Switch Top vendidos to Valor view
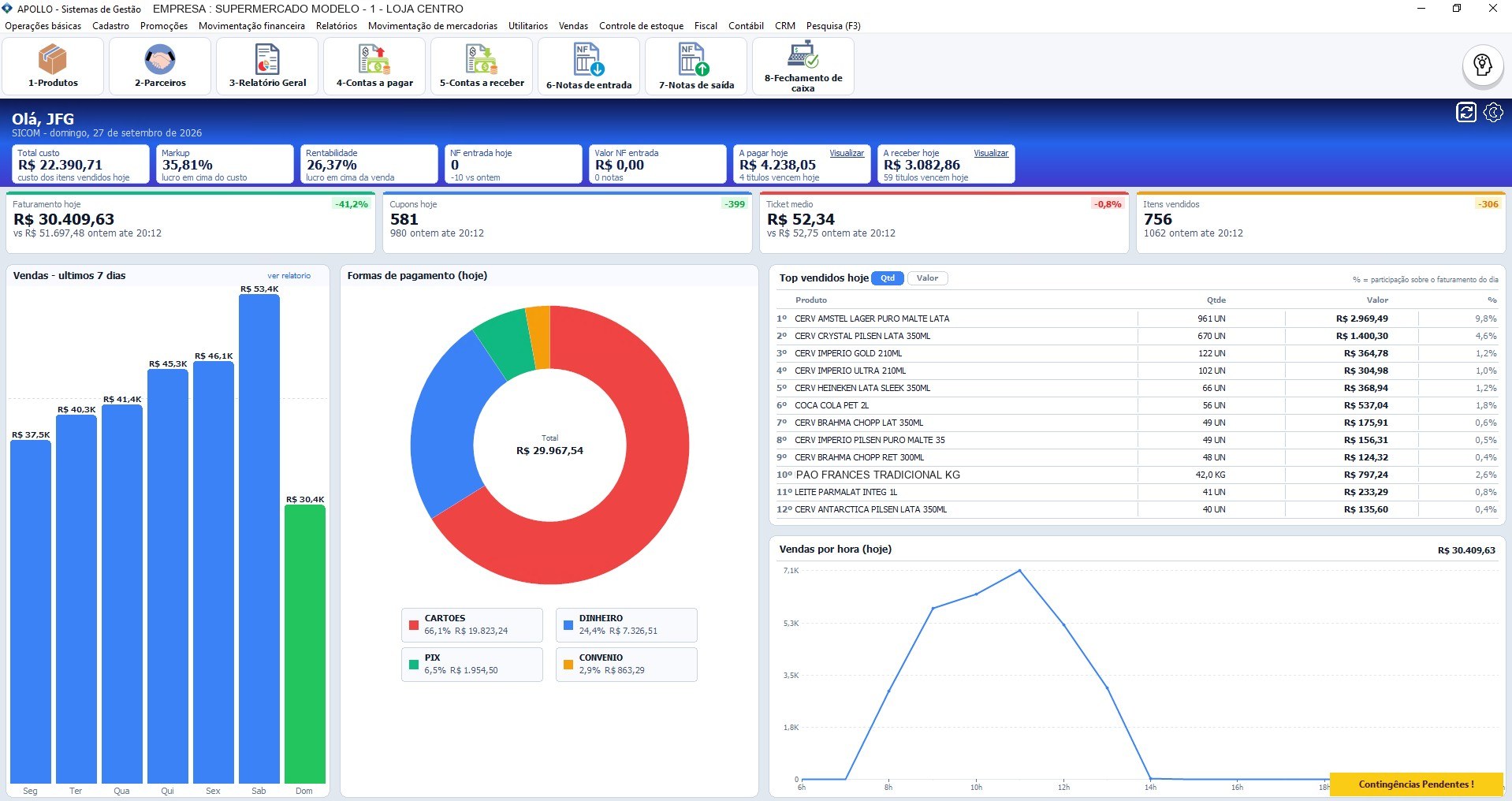The image size is (1512, 801). (928, 278)
